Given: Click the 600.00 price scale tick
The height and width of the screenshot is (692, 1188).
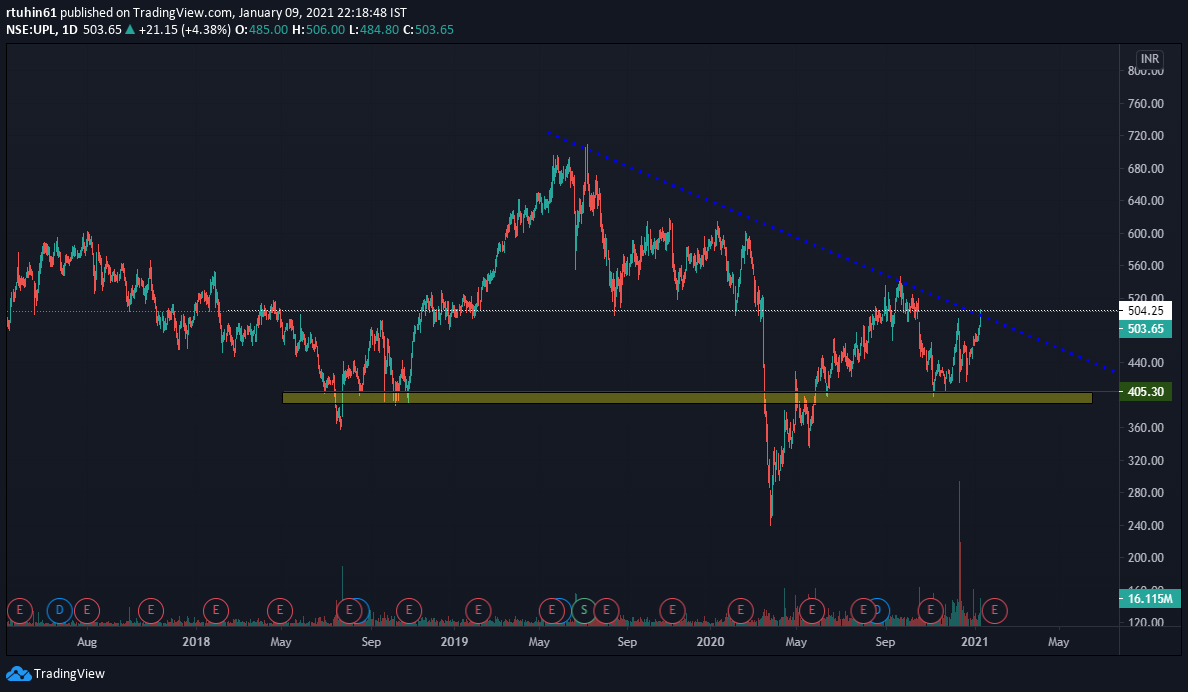Looking at the screenshot, I should tap(1146, 233).
